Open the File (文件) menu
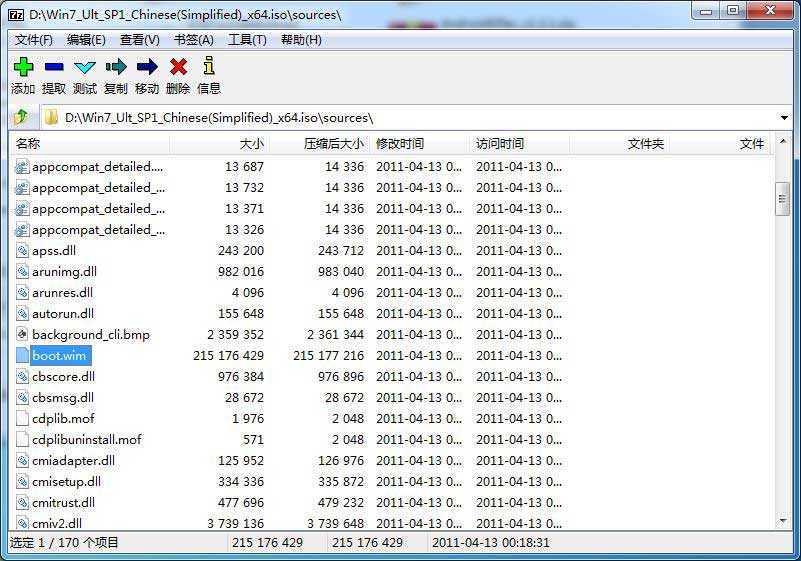The width and height of the screenshot is (801, 561). (34, 40)
